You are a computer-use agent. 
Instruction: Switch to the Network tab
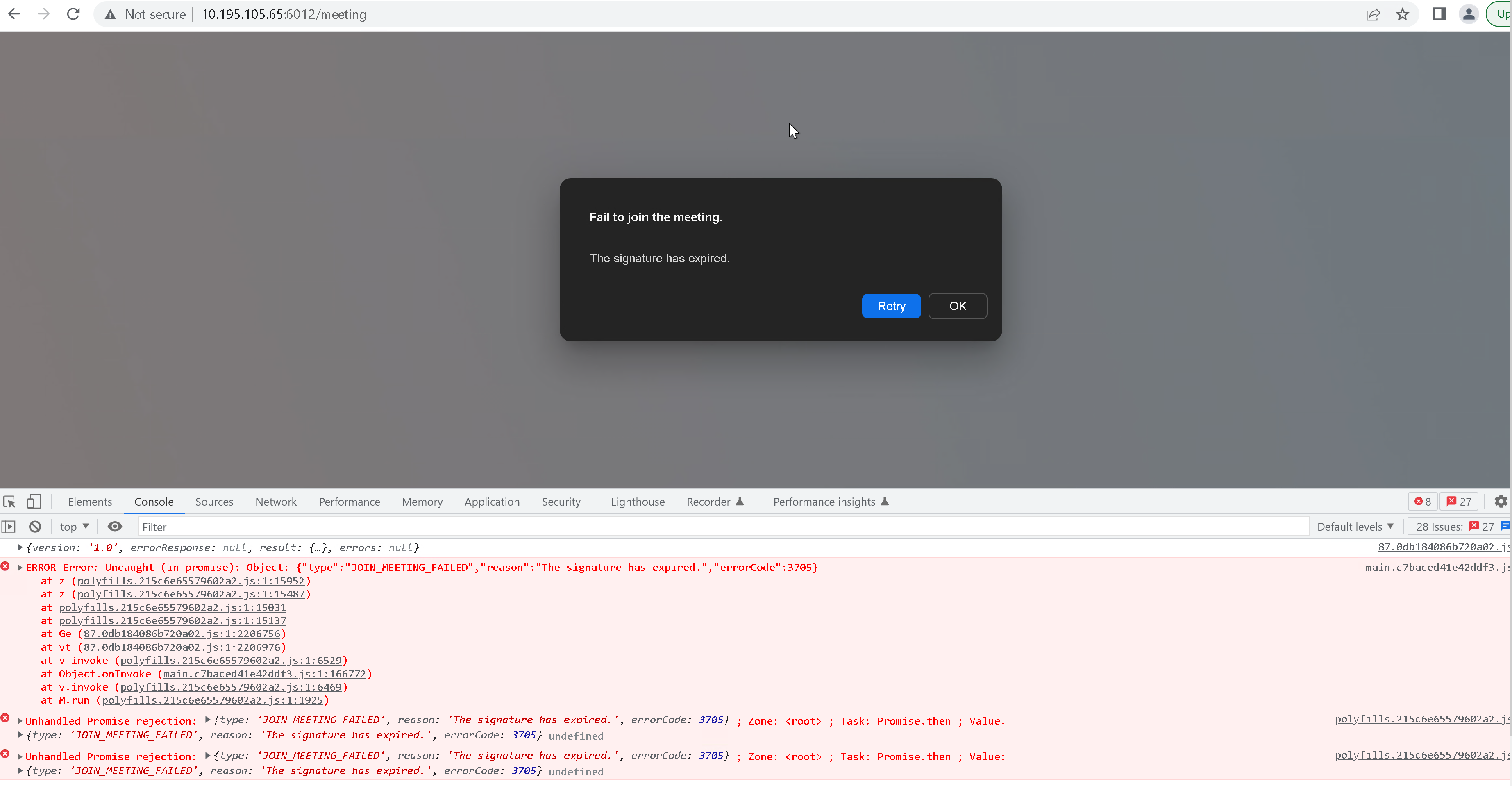point(275,501)
